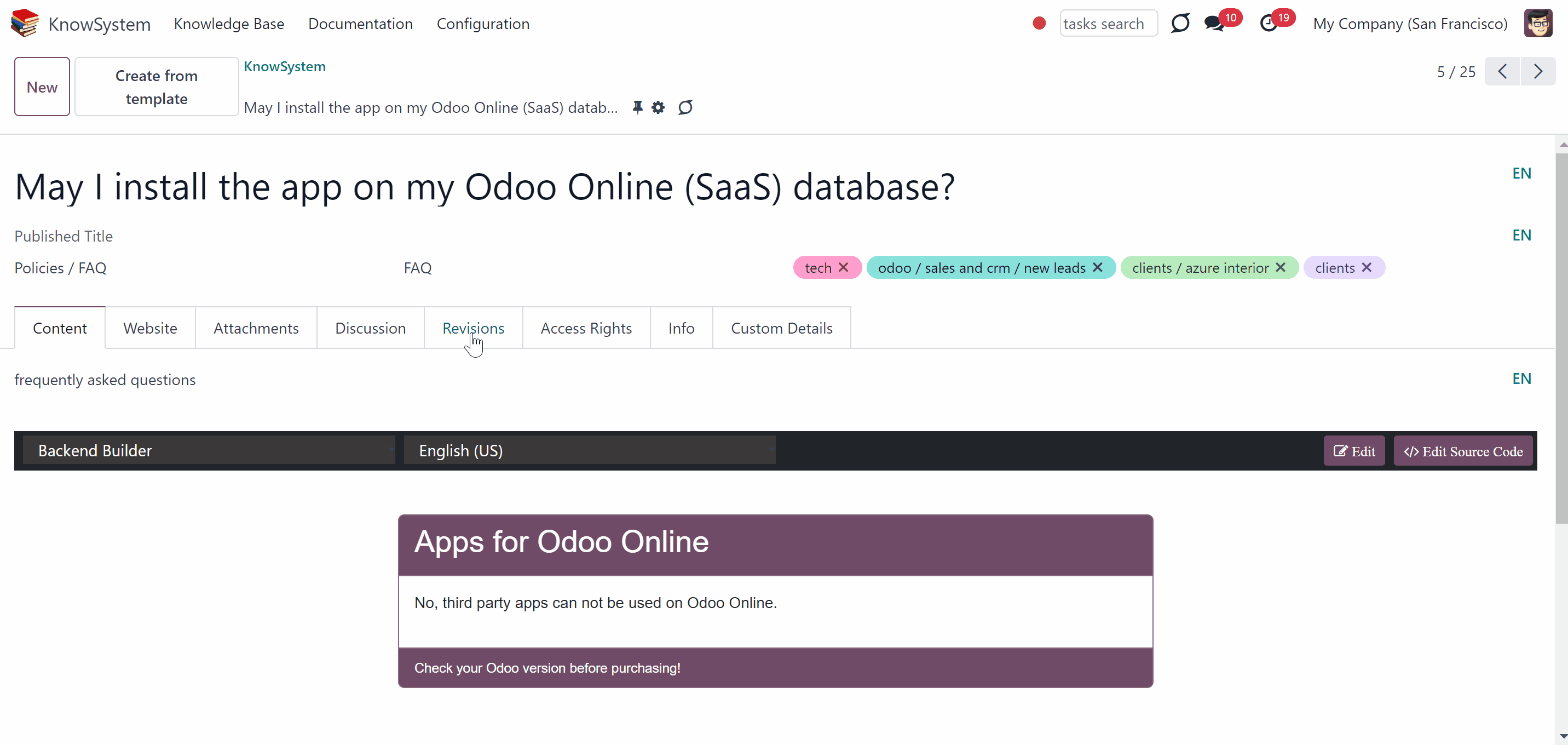Image resolution: width=1568 pixels, height=745 pixels.
Task: Click 'Check your Odoo version before purchasing!' footer
Action: click(x=547, y=668)
